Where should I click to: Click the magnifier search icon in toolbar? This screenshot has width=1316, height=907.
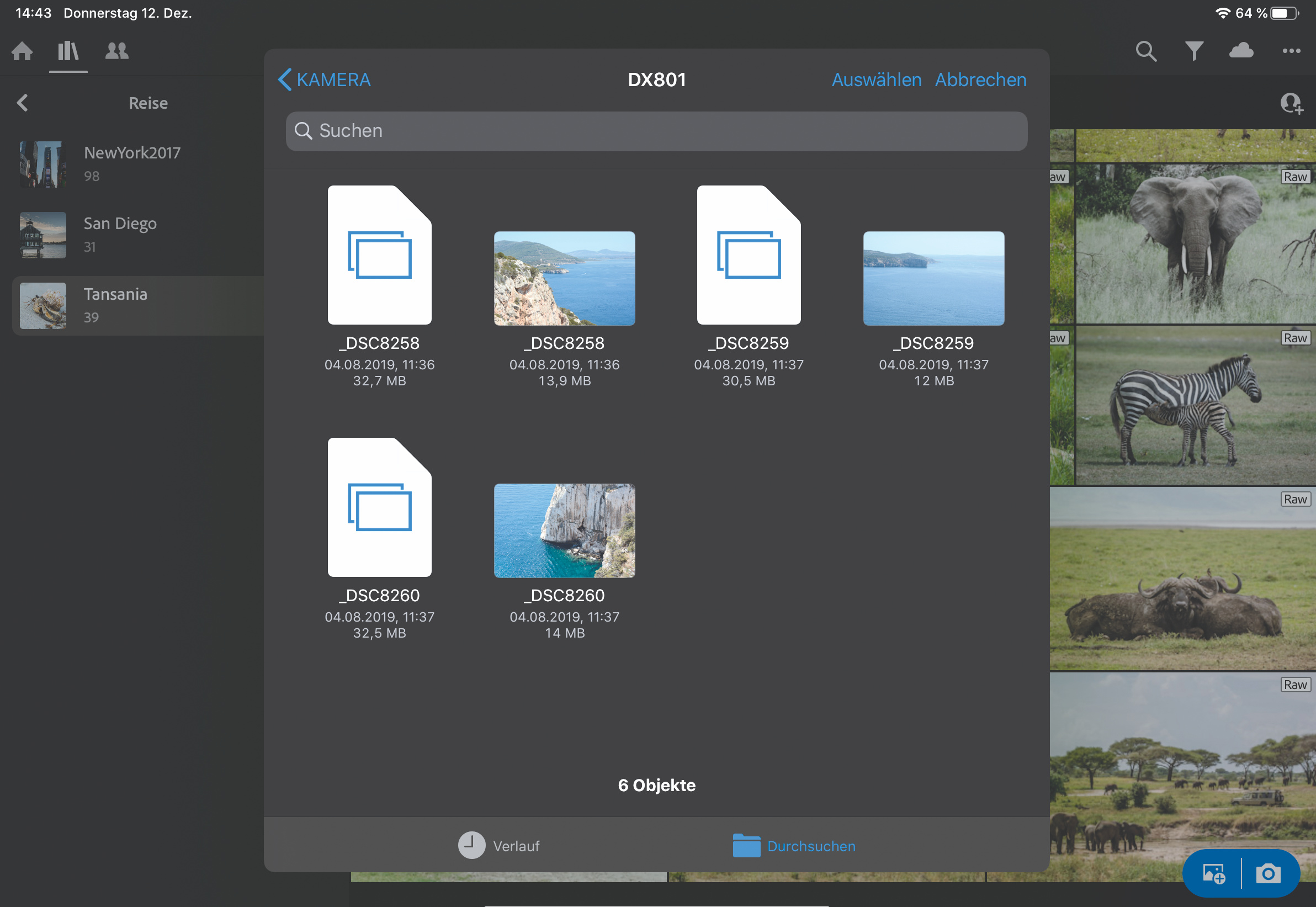point(1145,51)
